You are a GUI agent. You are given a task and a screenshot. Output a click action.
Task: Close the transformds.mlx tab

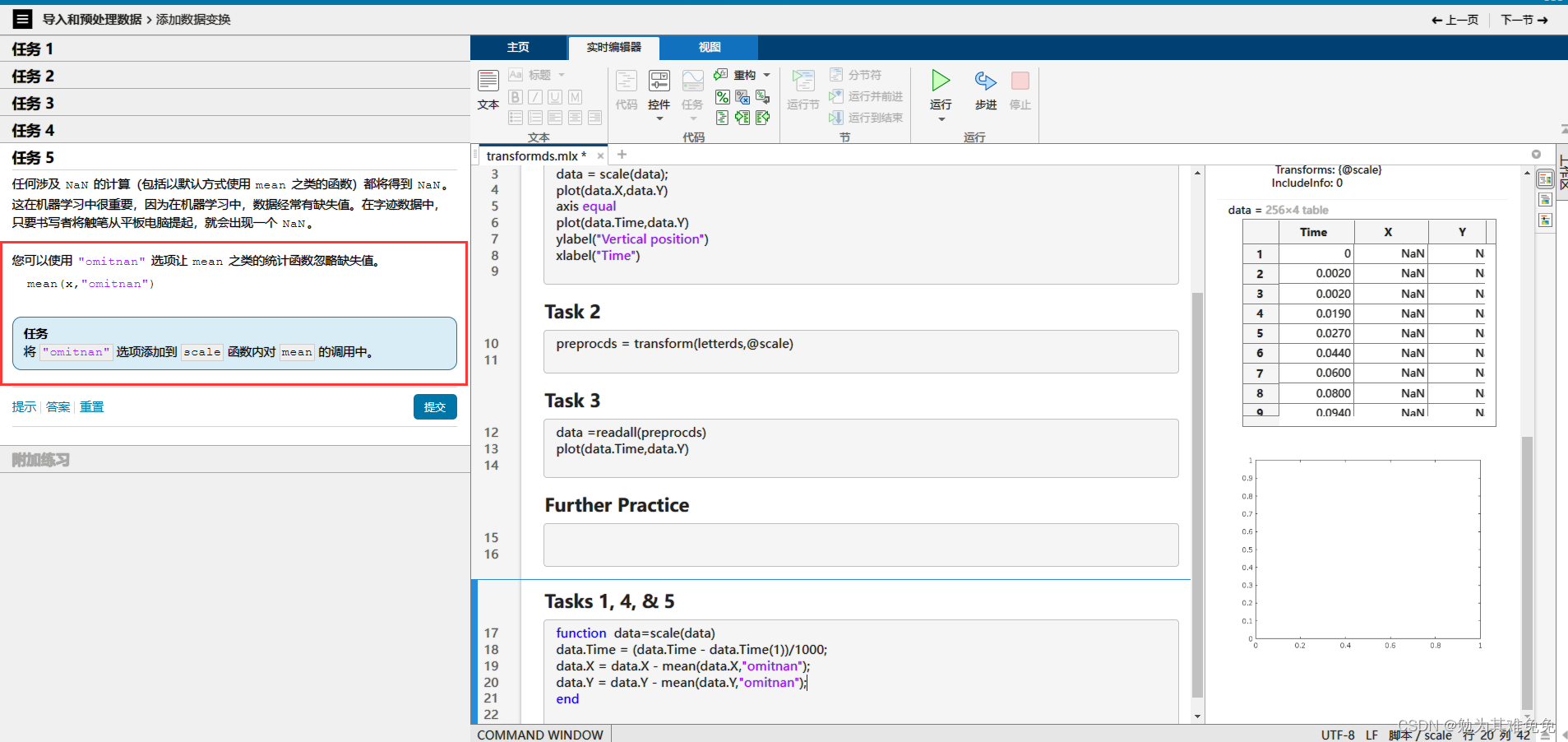point(600,155)
